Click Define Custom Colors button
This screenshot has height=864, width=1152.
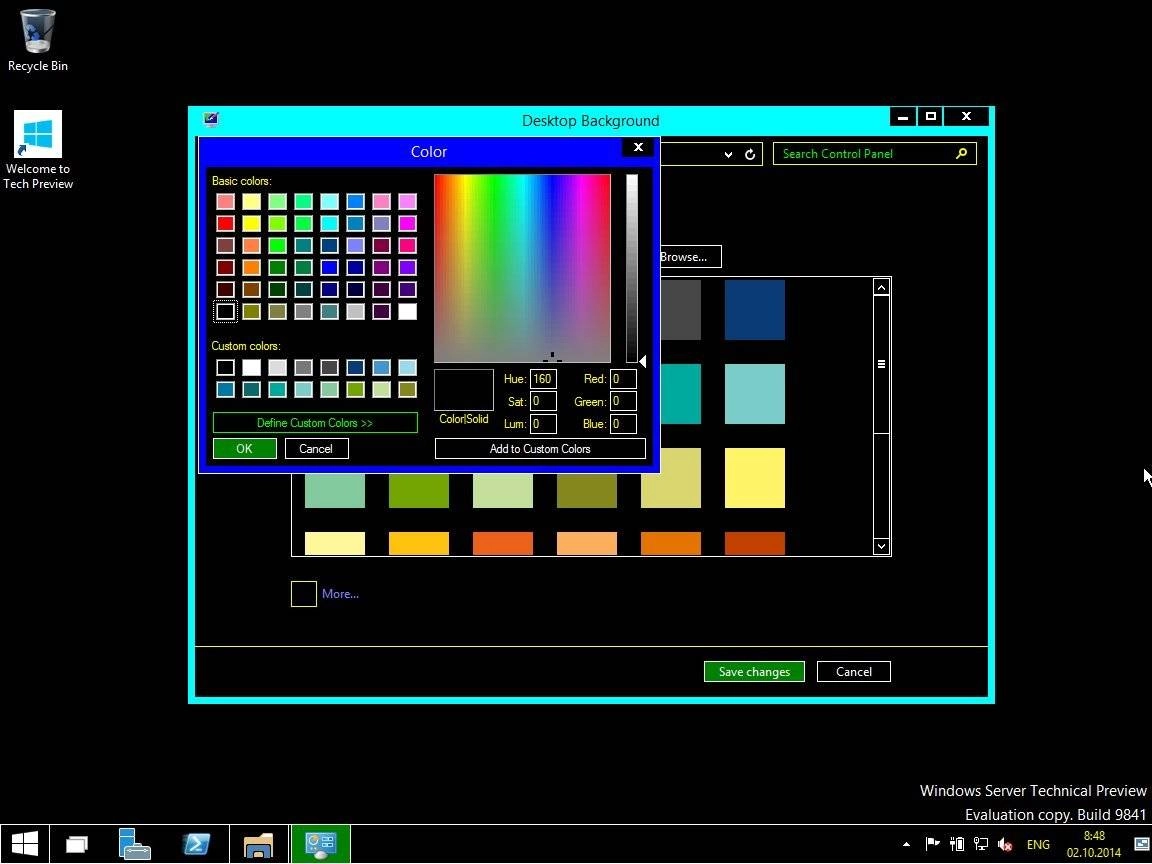(x=314, y=422)
